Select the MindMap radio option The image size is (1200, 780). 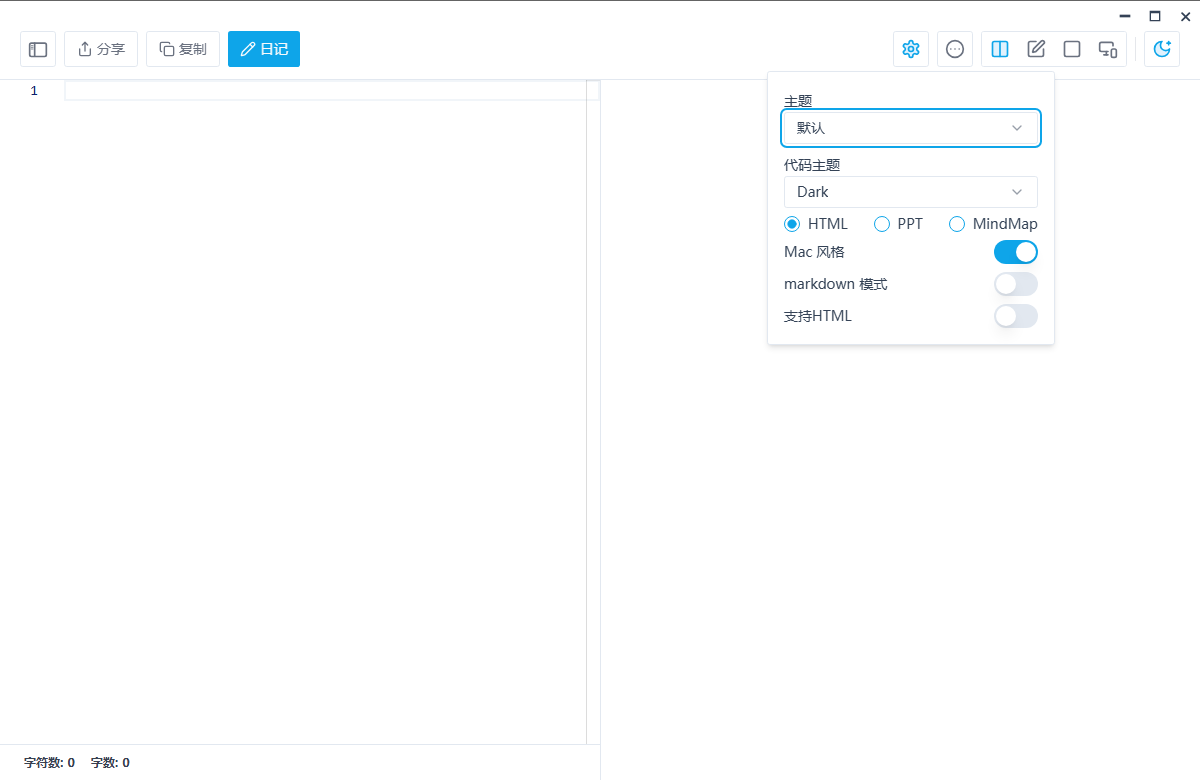click(x=957, y=224)
